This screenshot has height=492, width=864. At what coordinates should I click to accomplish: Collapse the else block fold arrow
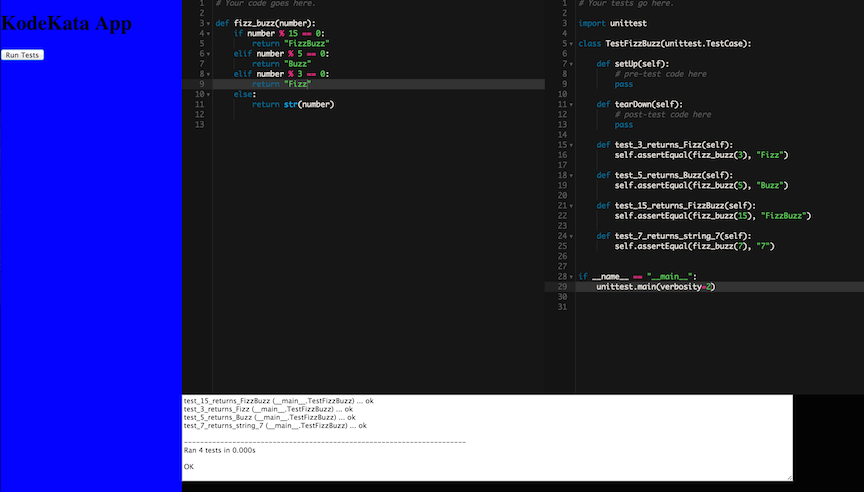(208, 95)
